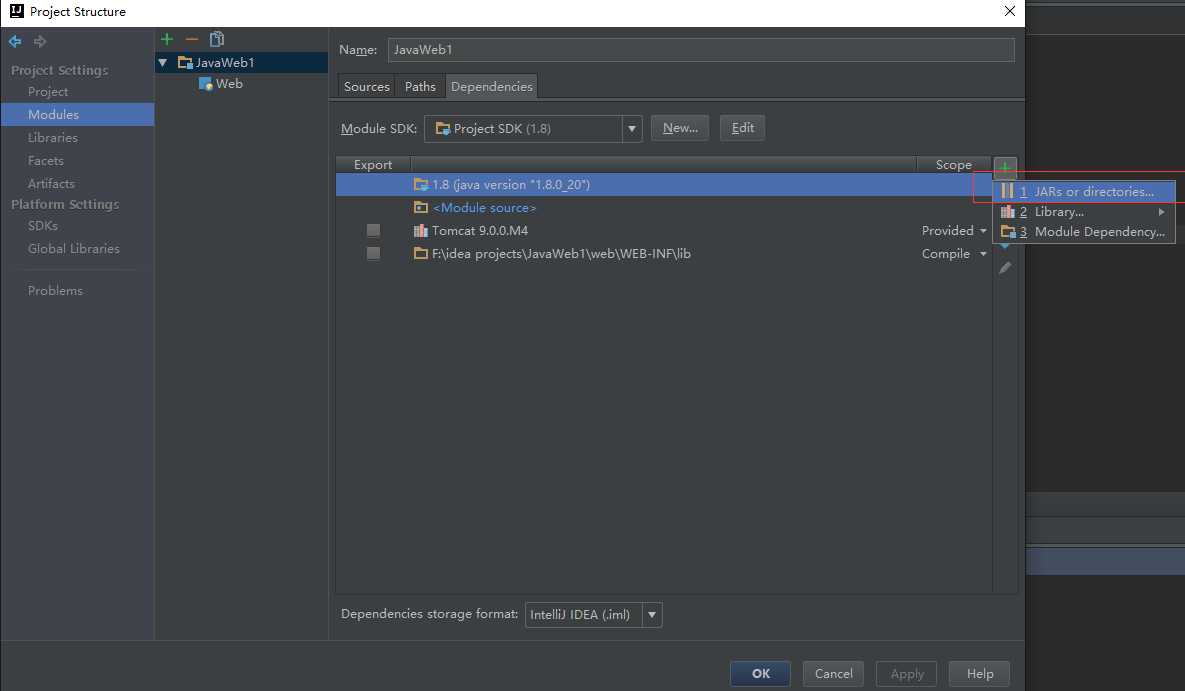This screenshot has width=1185, height=691.
Task: Edit dependency with the pencil icon
Action: [x=1005, y=268]
